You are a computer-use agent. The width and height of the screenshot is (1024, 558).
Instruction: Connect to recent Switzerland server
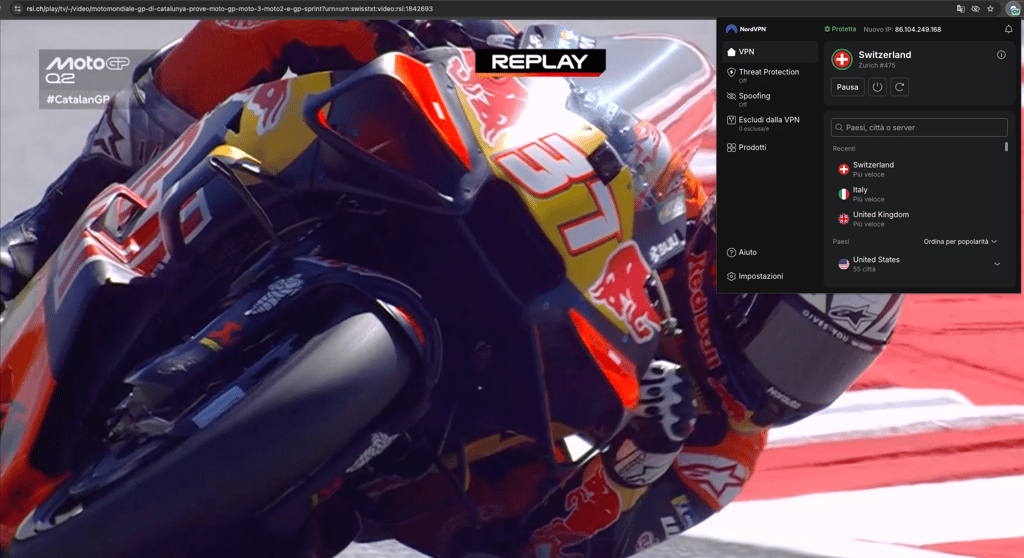click(918, 169)
